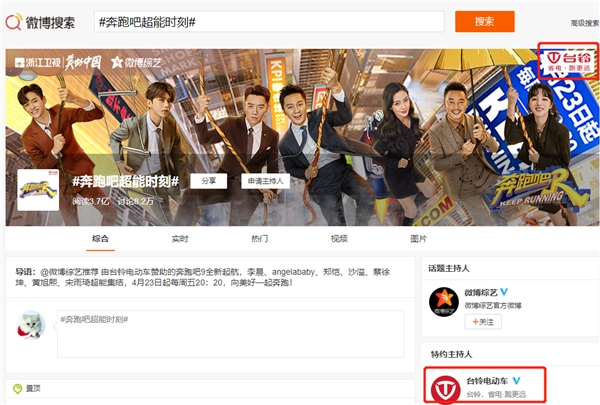Click the 浙江卫视 logo on banner
Screen dimensions: 600x405
click(38, 62)
